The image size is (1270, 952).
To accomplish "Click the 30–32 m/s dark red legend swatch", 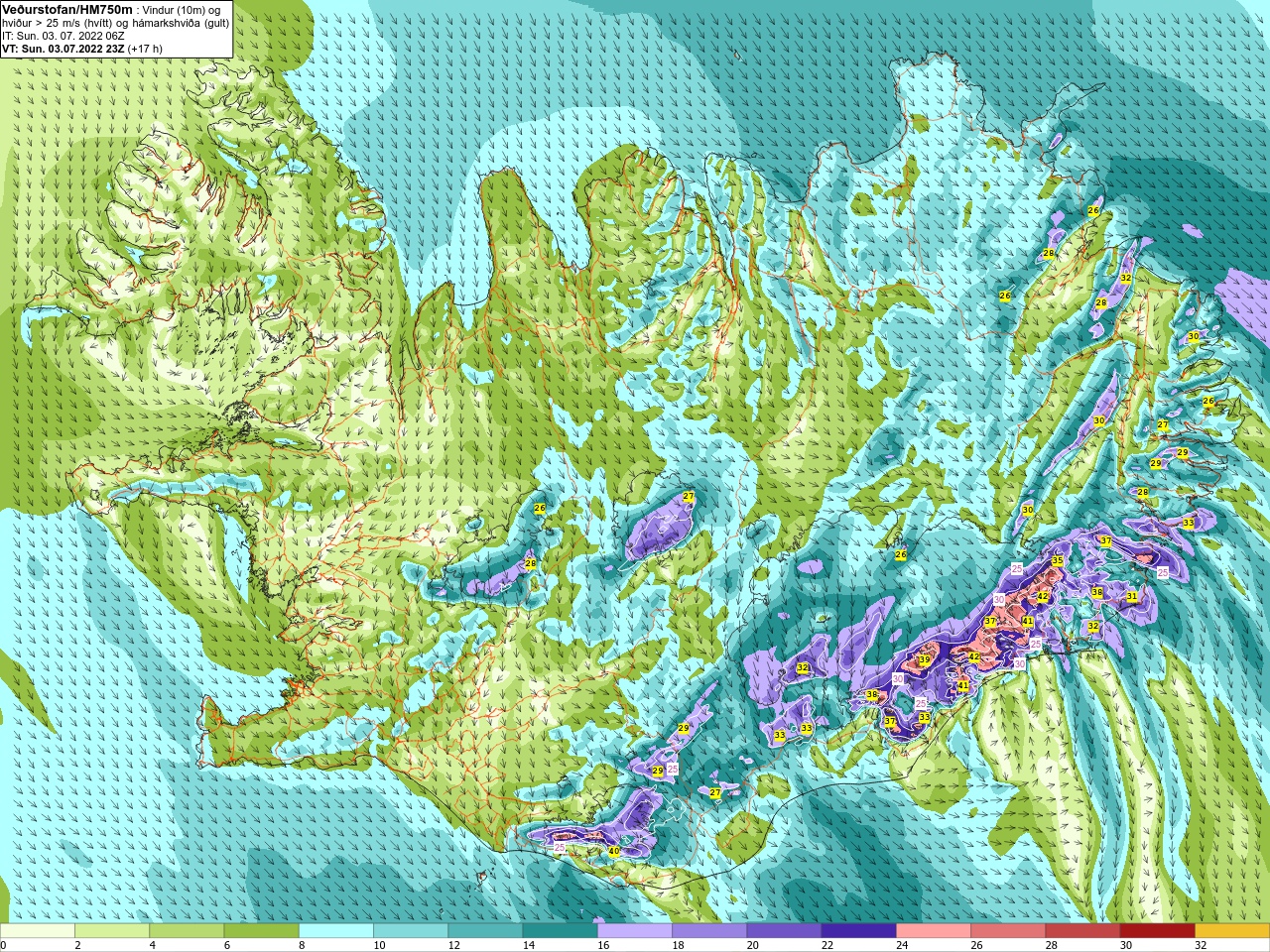I will [x=1158, y=931].
